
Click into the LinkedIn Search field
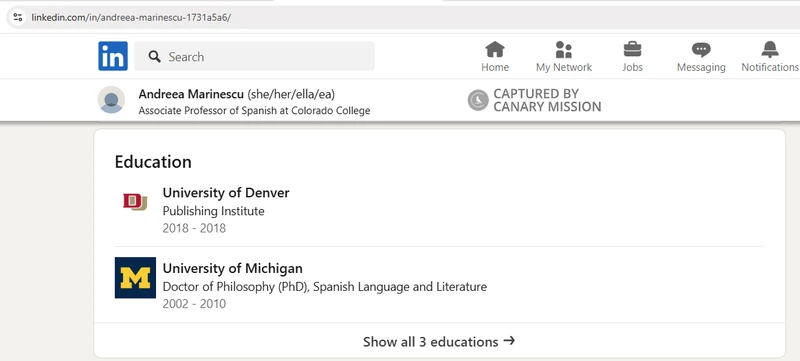tap(254, 56)
